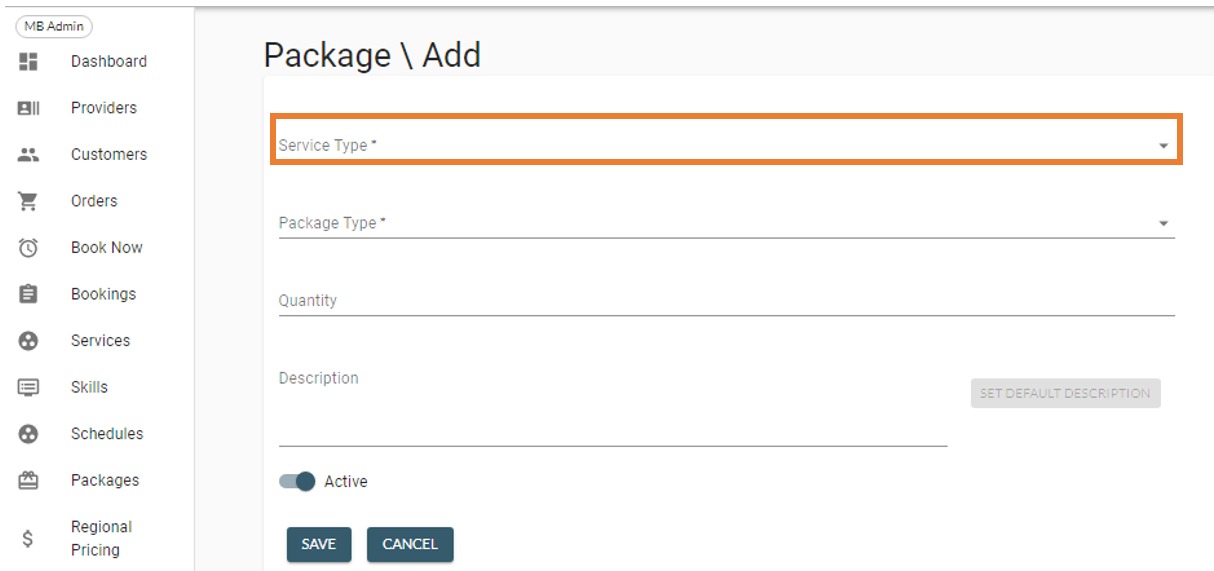Expand the Package Type dropdown arrow

(x=1163, y=224)
